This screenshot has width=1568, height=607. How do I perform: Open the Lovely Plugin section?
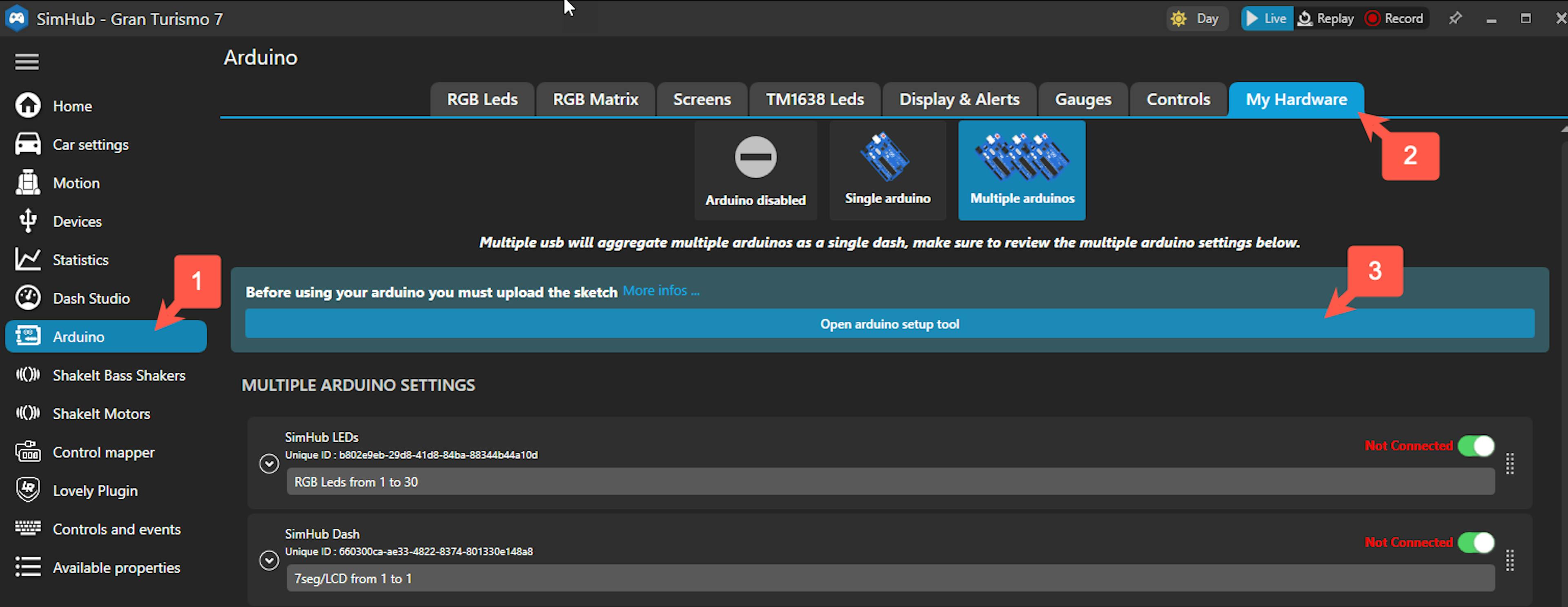point(106,490)
